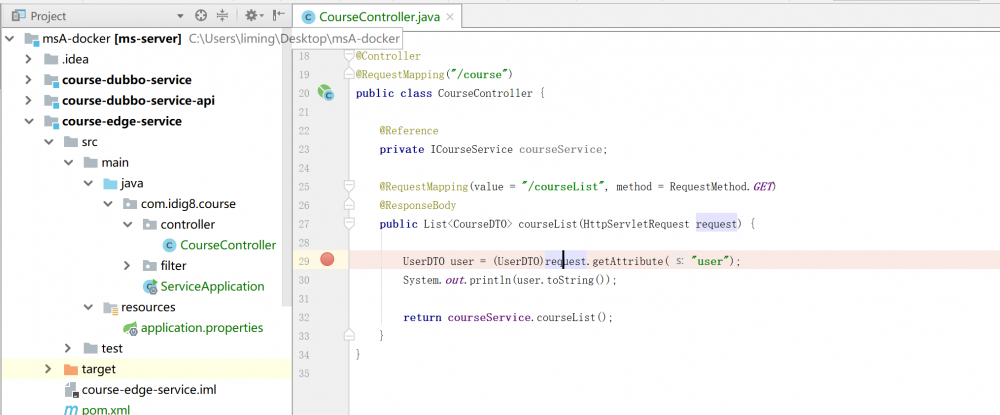The image size is (1000, 415).
Task: Click the ServiceApplication Spring Boot icon
Action: (151, 287)
